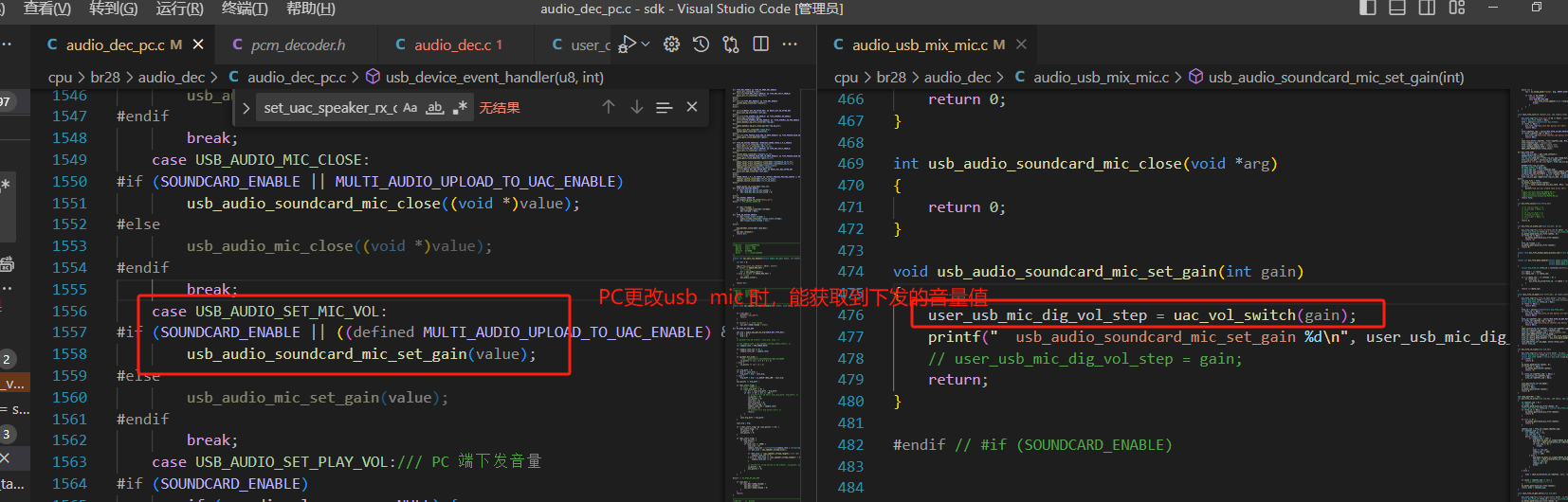Open the 帮助(H) menu

(311, 9)
